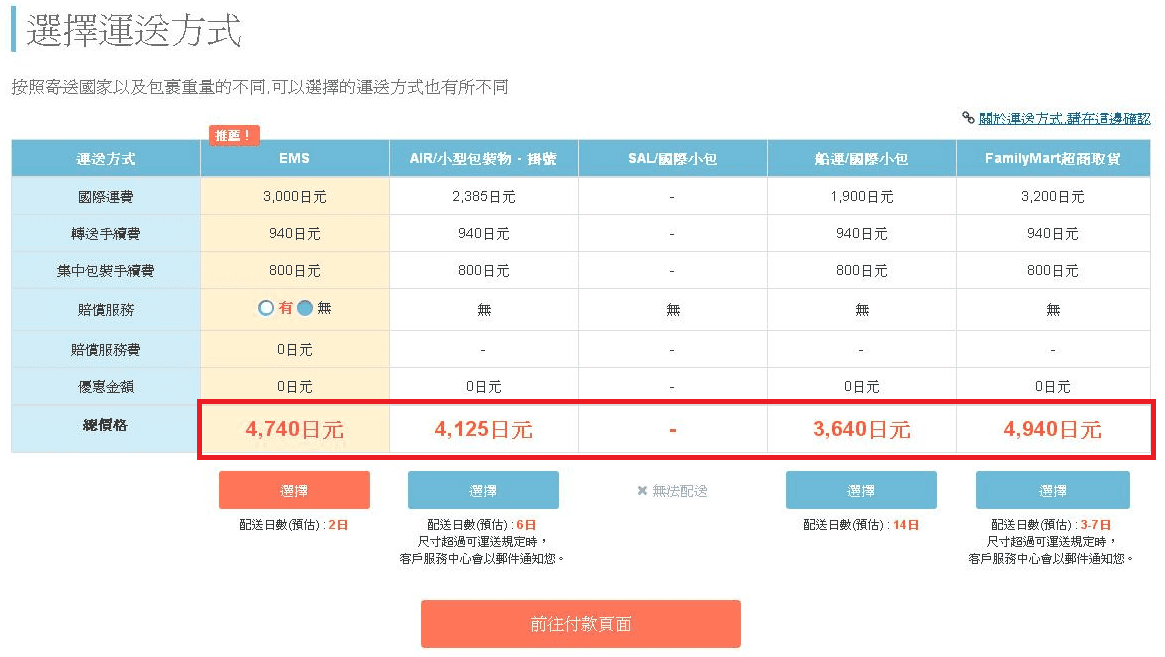Click the 推薦! badge above EMS

[234, 135]
